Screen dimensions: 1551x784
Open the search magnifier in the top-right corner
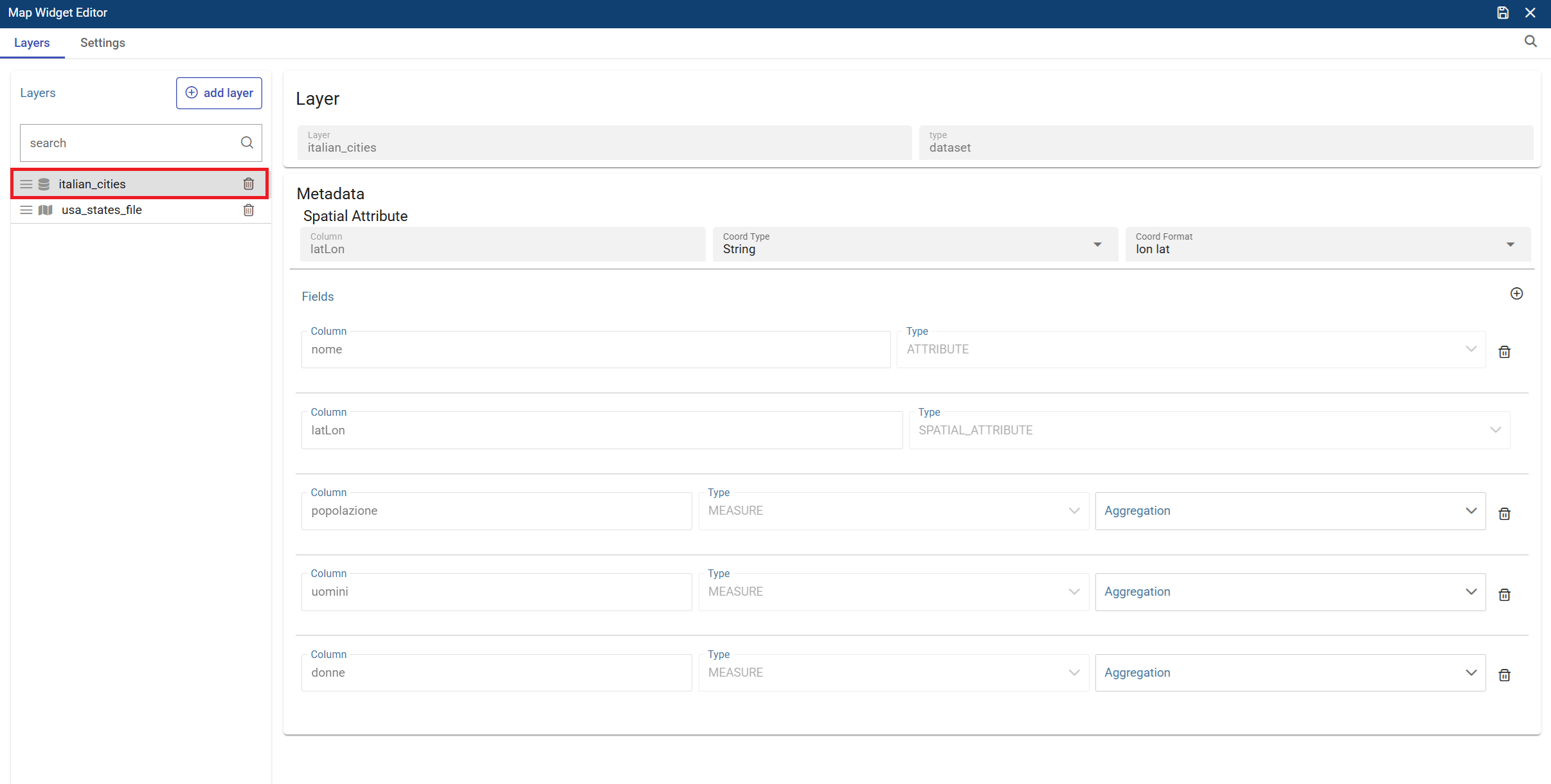click(x=1530, y=42)
